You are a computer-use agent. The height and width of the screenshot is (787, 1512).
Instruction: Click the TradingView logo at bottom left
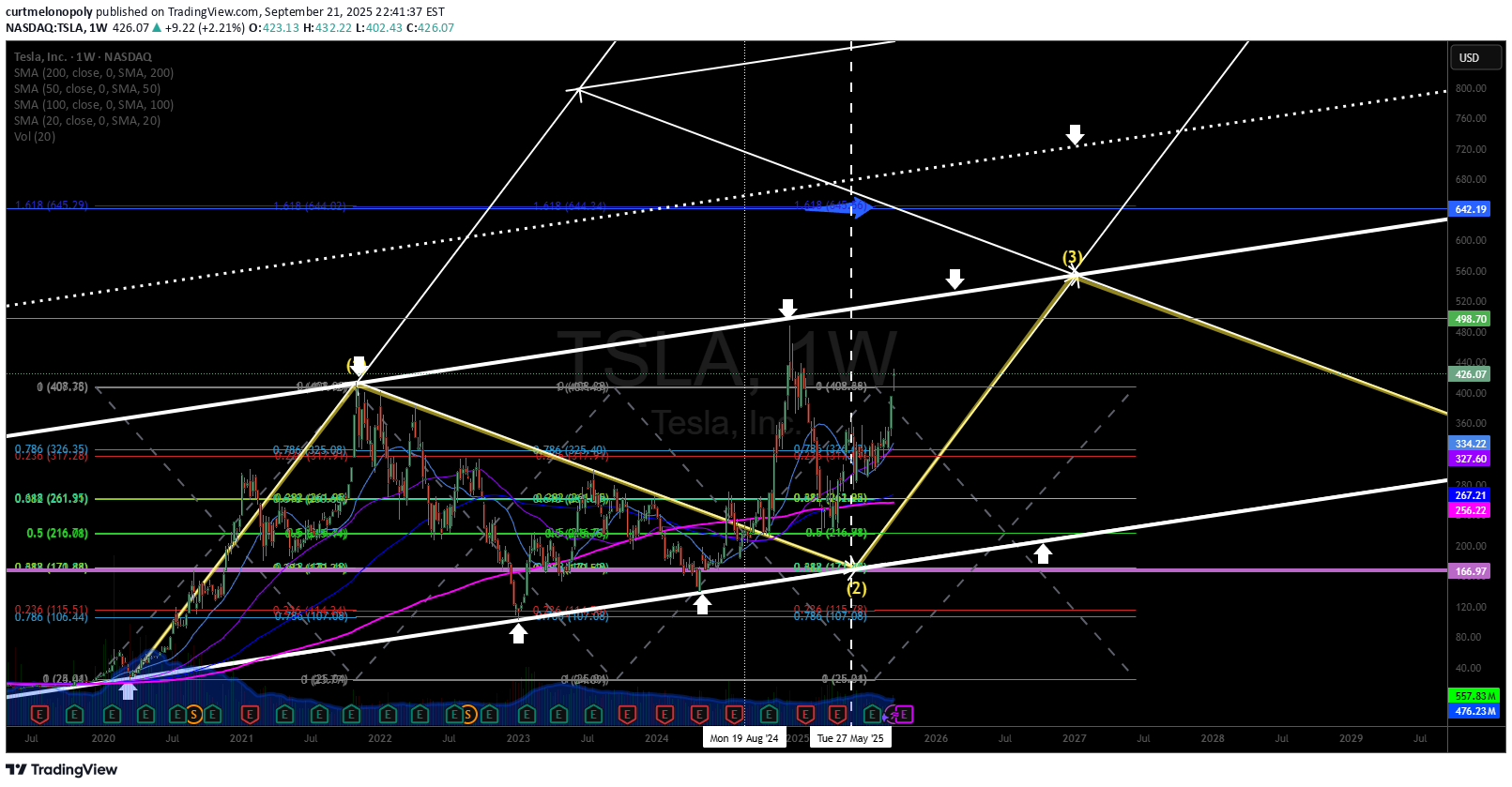tap(62, 769)
